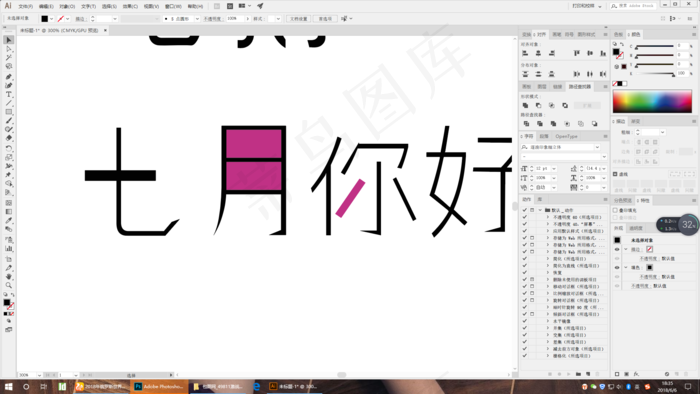Select the Rotate tool
The height and width of the screenshot is (394, 700).
coord(8,148)
